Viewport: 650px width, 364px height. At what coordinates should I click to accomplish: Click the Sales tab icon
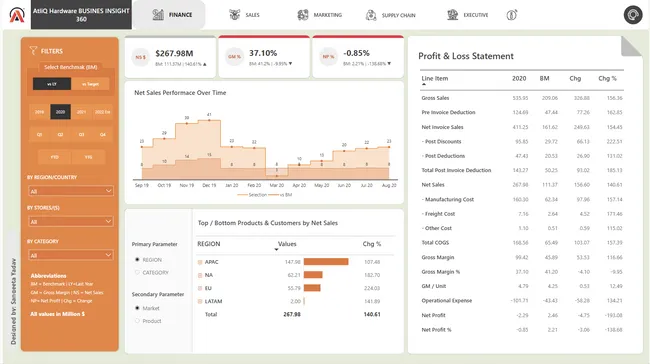[235, 15]
